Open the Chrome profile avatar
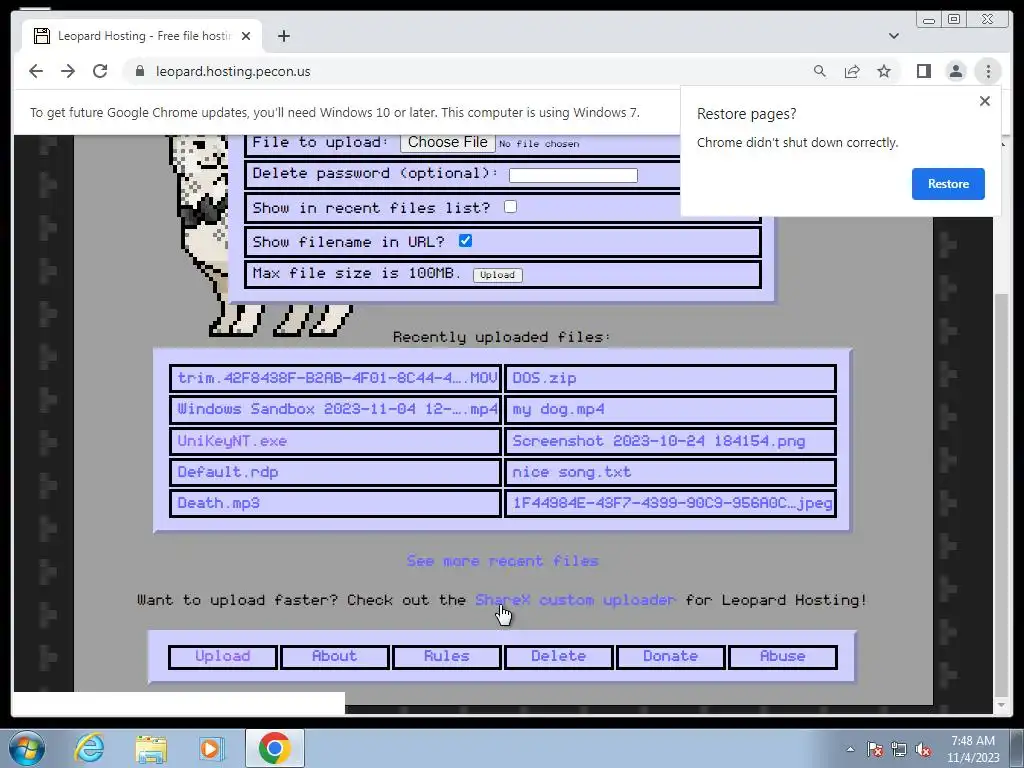Screen dimensions: 1024x768 point(955,71)
